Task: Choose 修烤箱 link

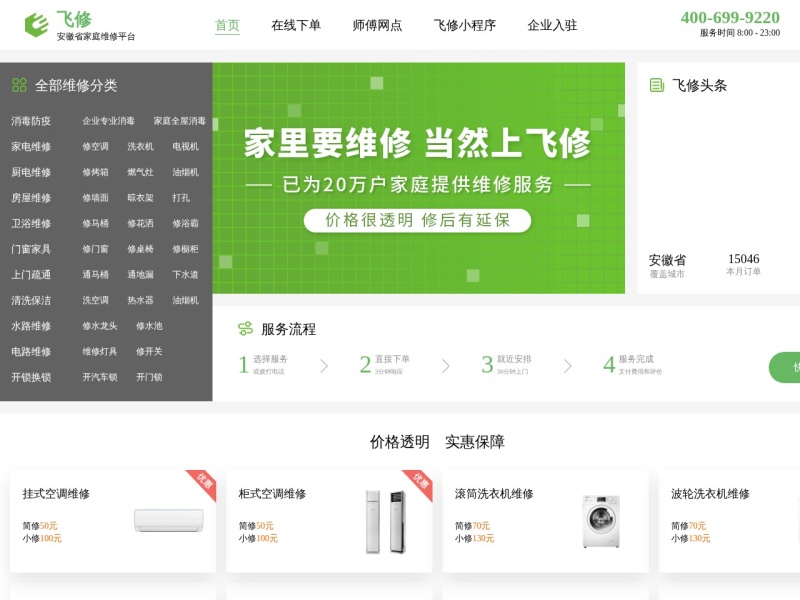Action: [95, 172]
